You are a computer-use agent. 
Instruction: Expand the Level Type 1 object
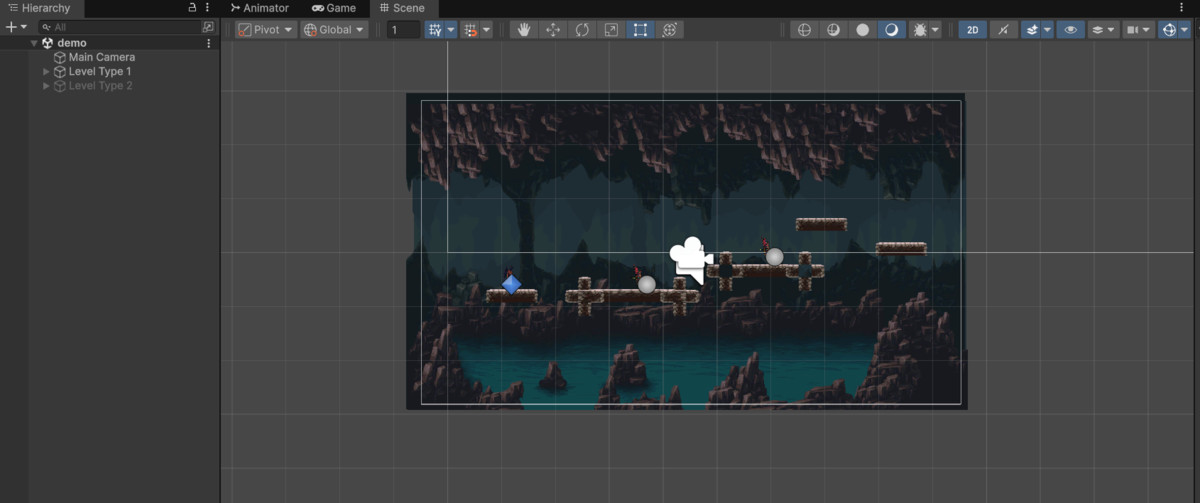click(46, 72)
